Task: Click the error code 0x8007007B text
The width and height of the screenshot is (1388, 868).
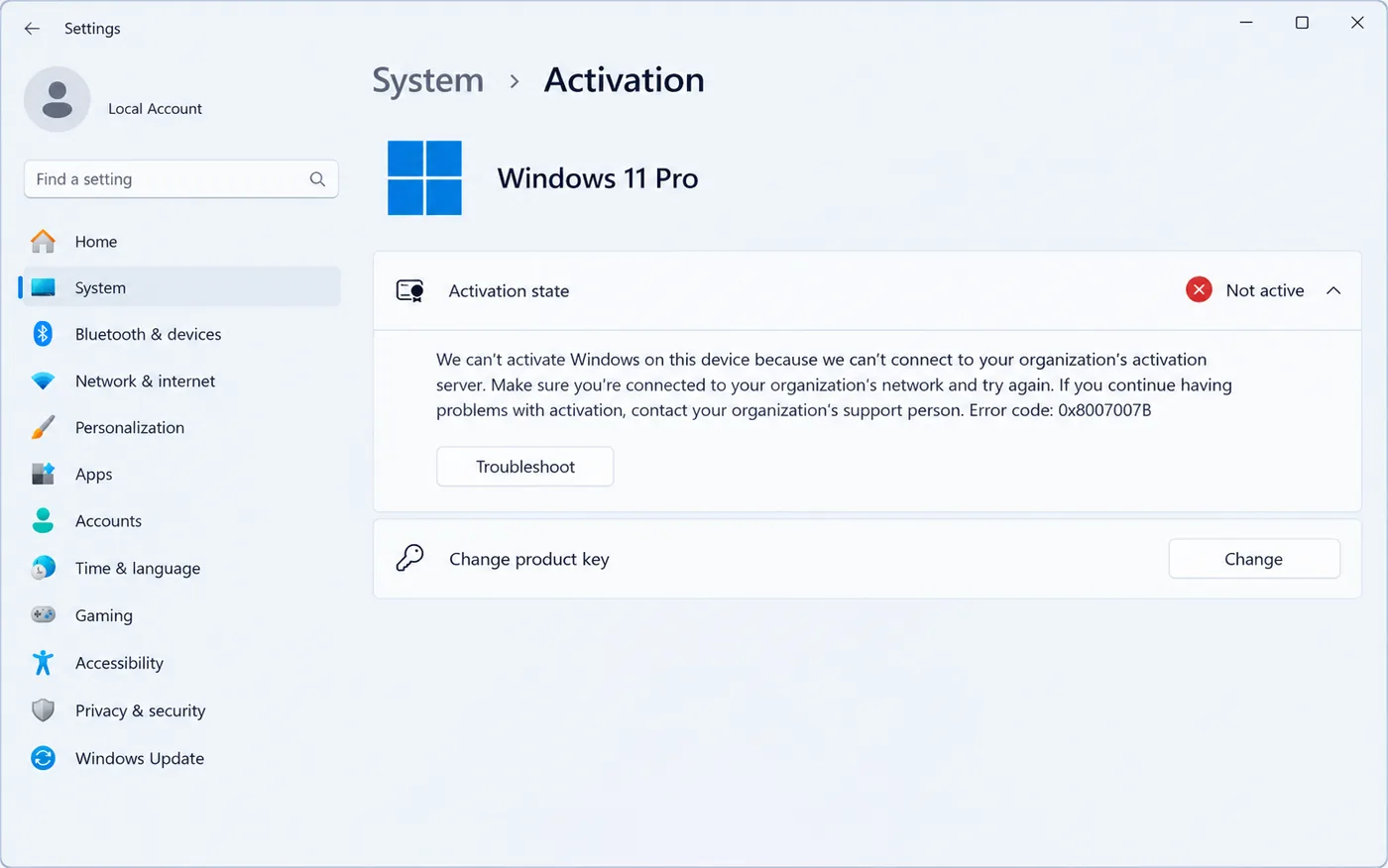Action: pyautogui.click(x=1104, y=410)
